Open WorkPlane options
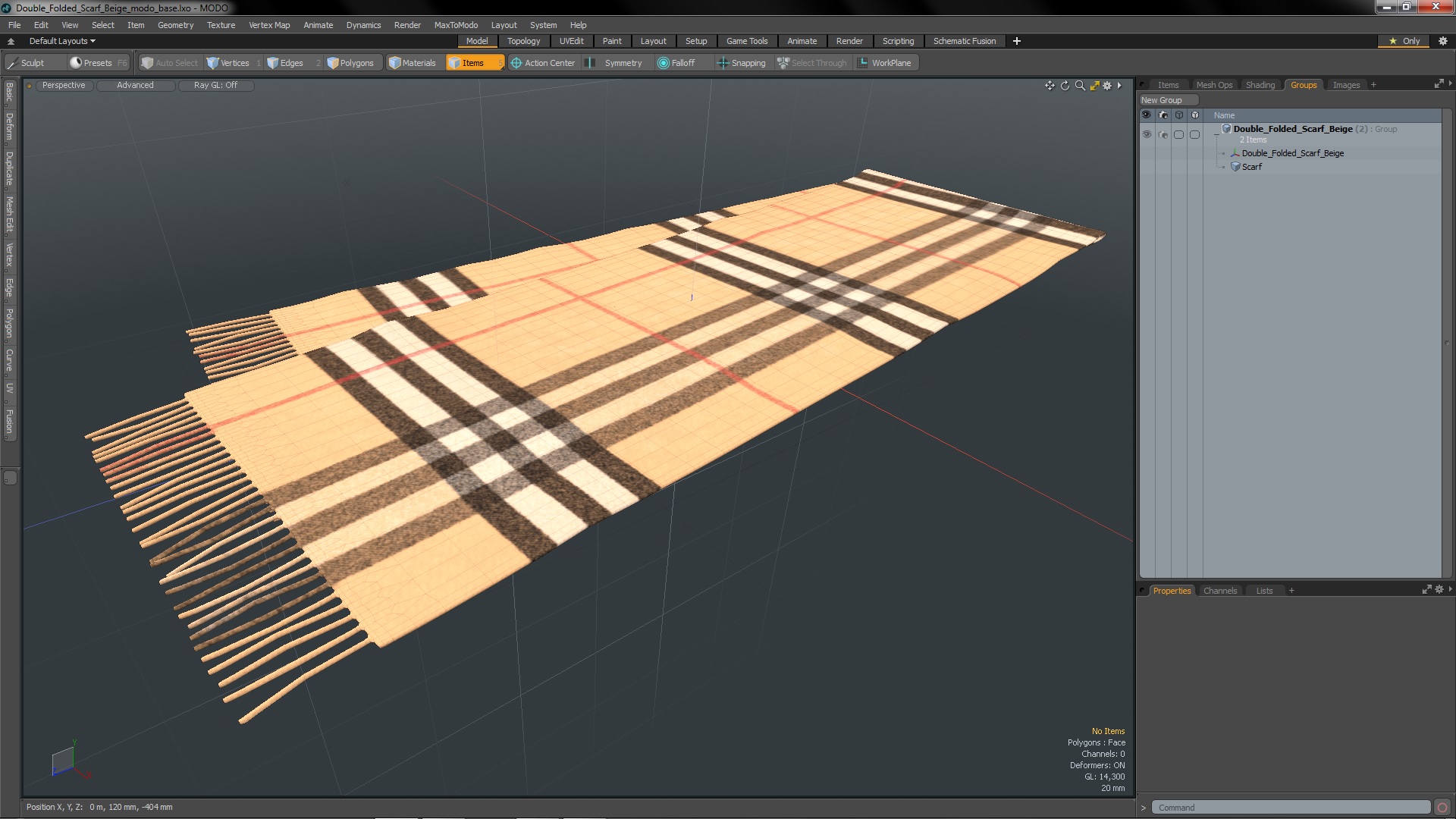The image size is (1456, 819). pyautogui.click(x=885, y=63)
